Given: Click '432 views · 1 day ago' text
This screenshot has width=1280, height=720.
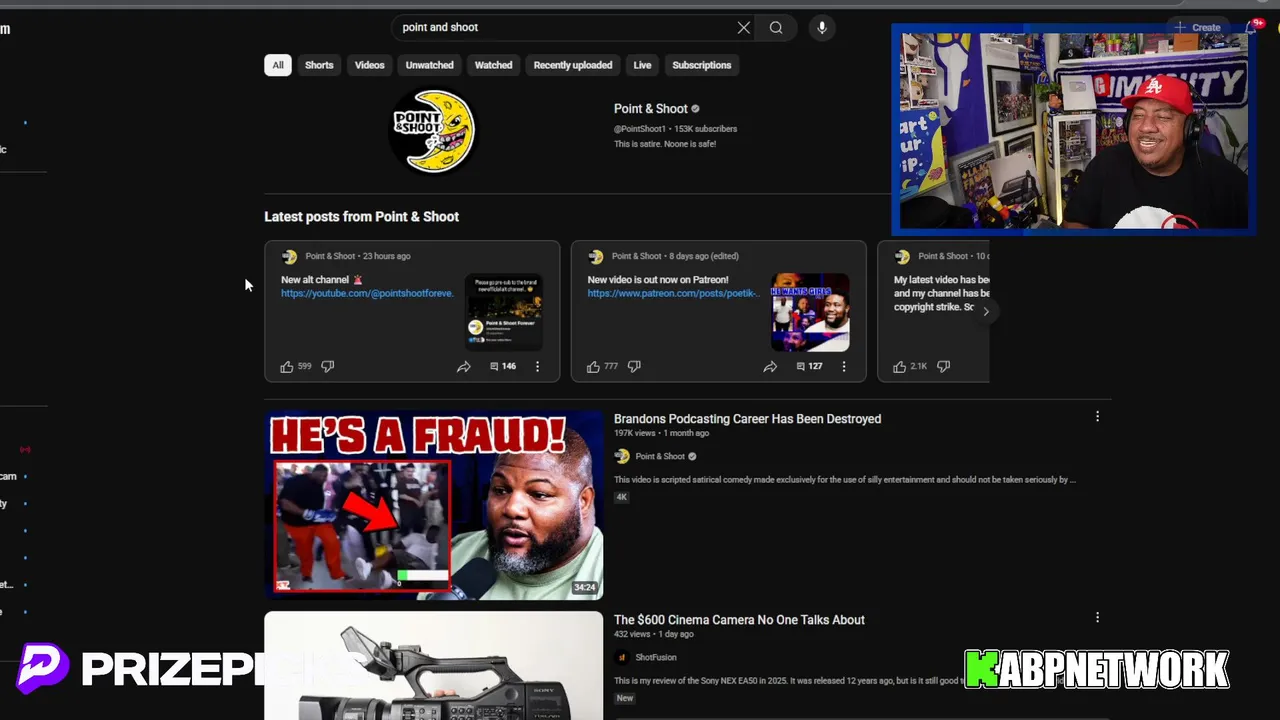Looking at the screenshot, I should (654, 635).
